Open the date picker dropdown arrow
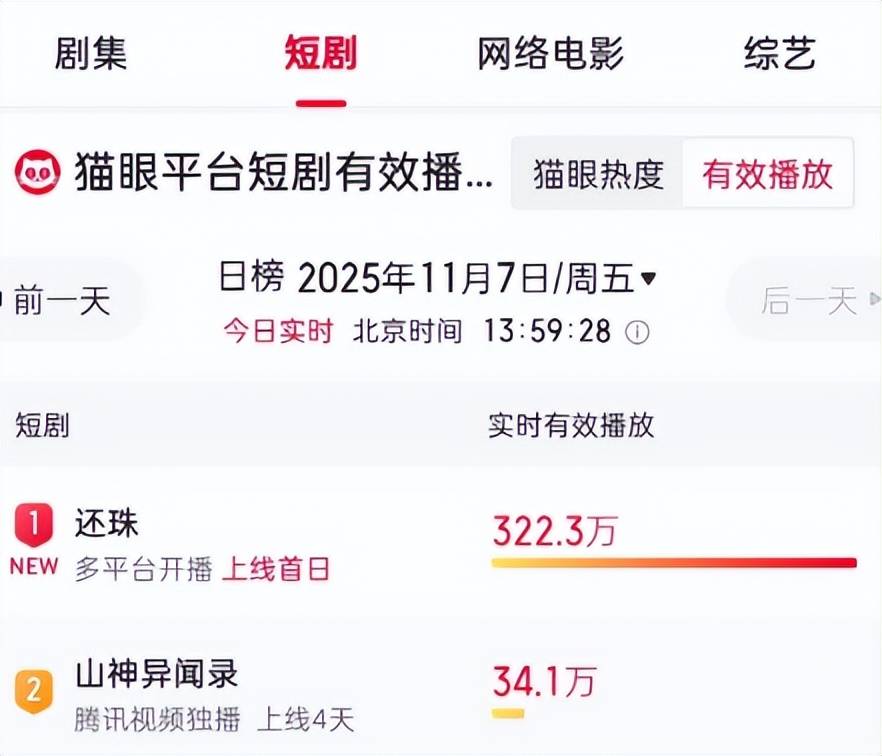The image size is (882, 756). [648, 278]
